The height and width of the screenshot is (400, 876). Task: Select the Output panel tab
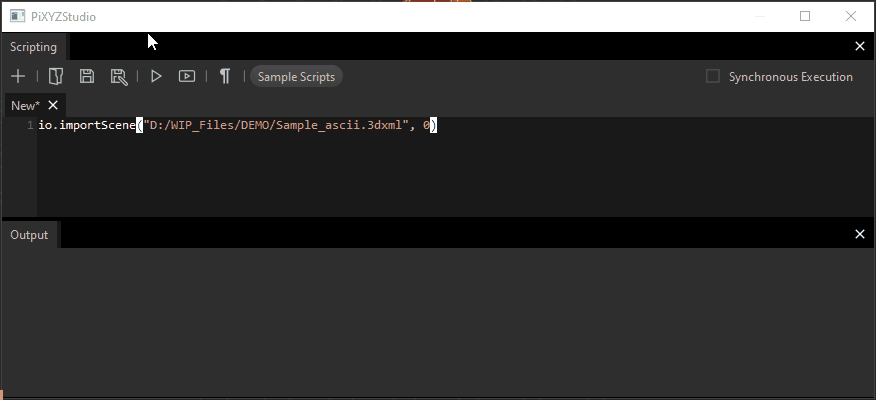click(x=30, y=234)
